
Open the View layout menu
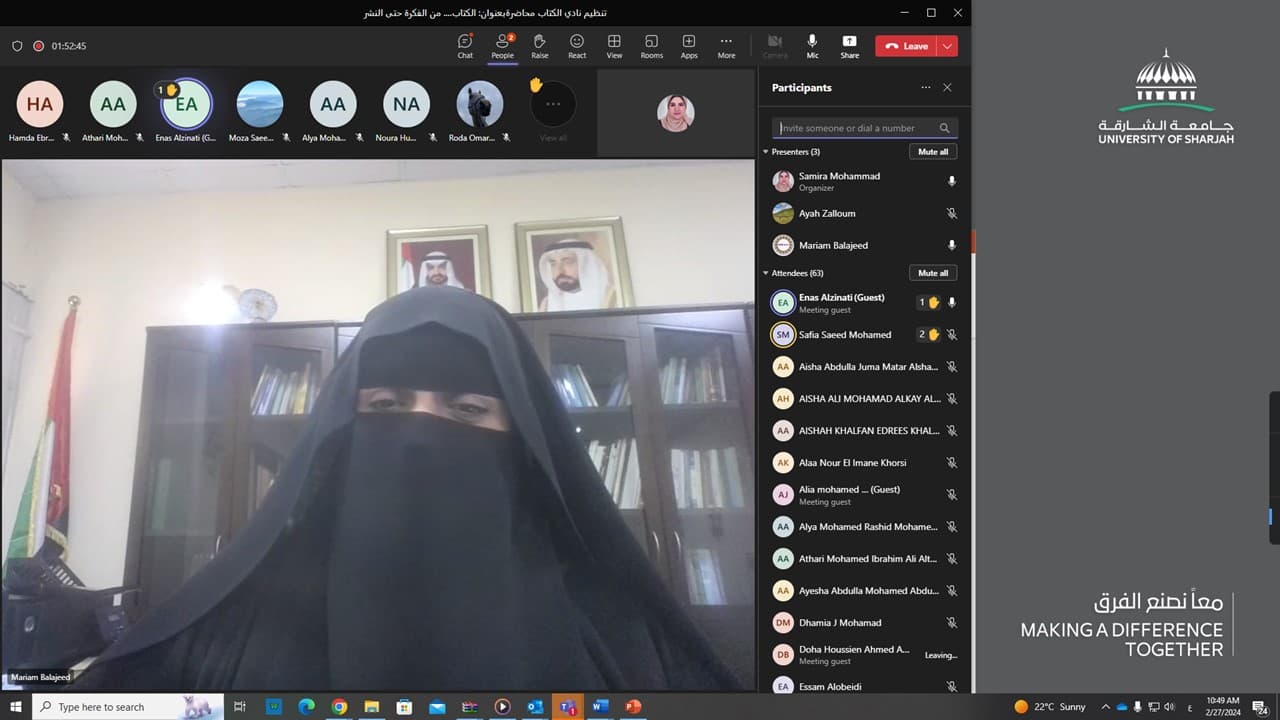614,45
